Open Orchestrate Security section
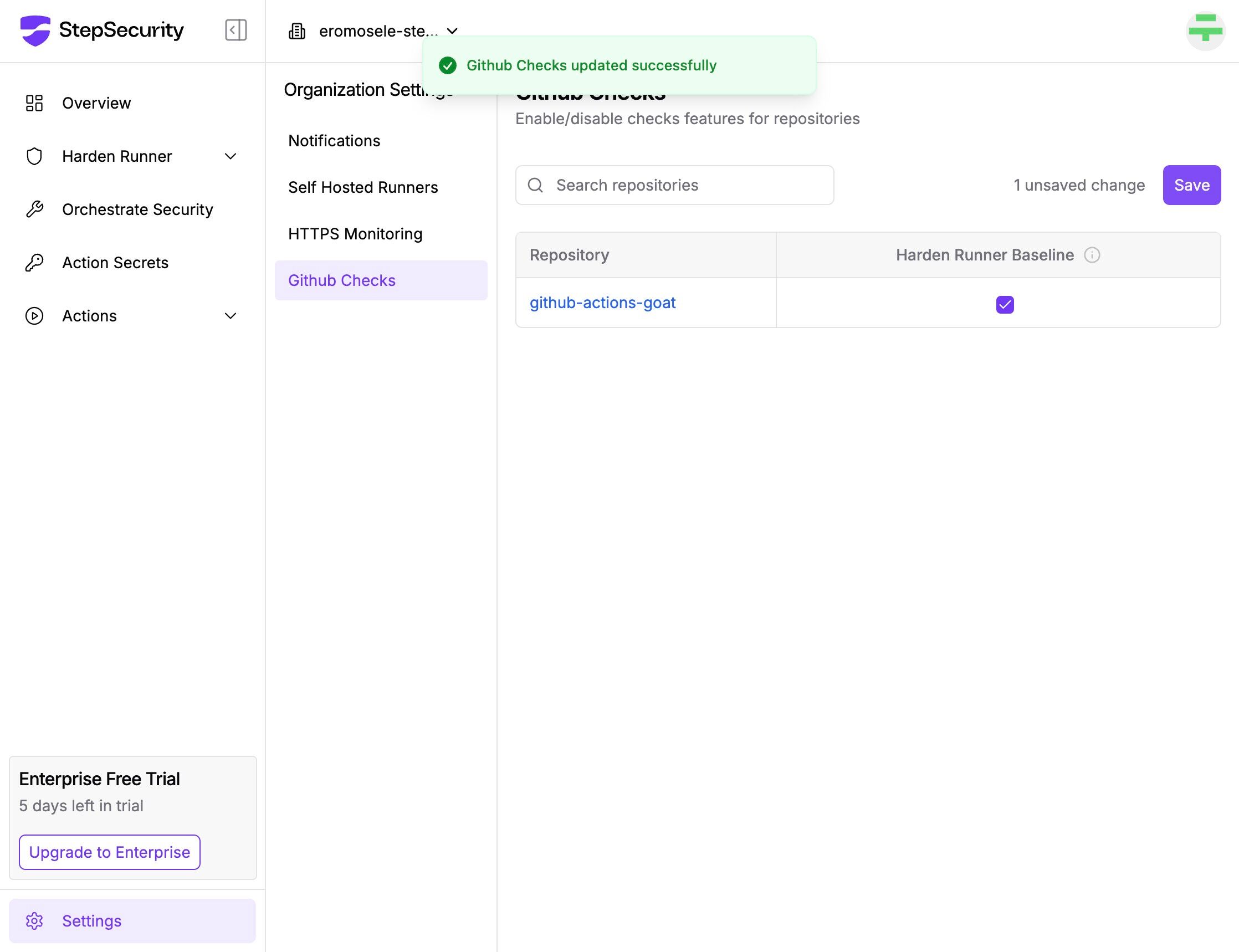 click(x=132, y=209)
